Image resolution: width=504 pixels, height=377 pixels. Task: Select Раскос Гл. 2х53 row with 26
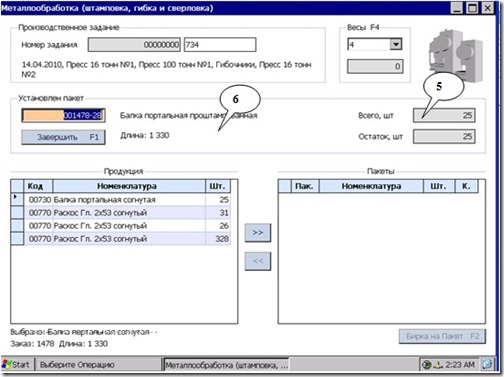pos(120,225)
